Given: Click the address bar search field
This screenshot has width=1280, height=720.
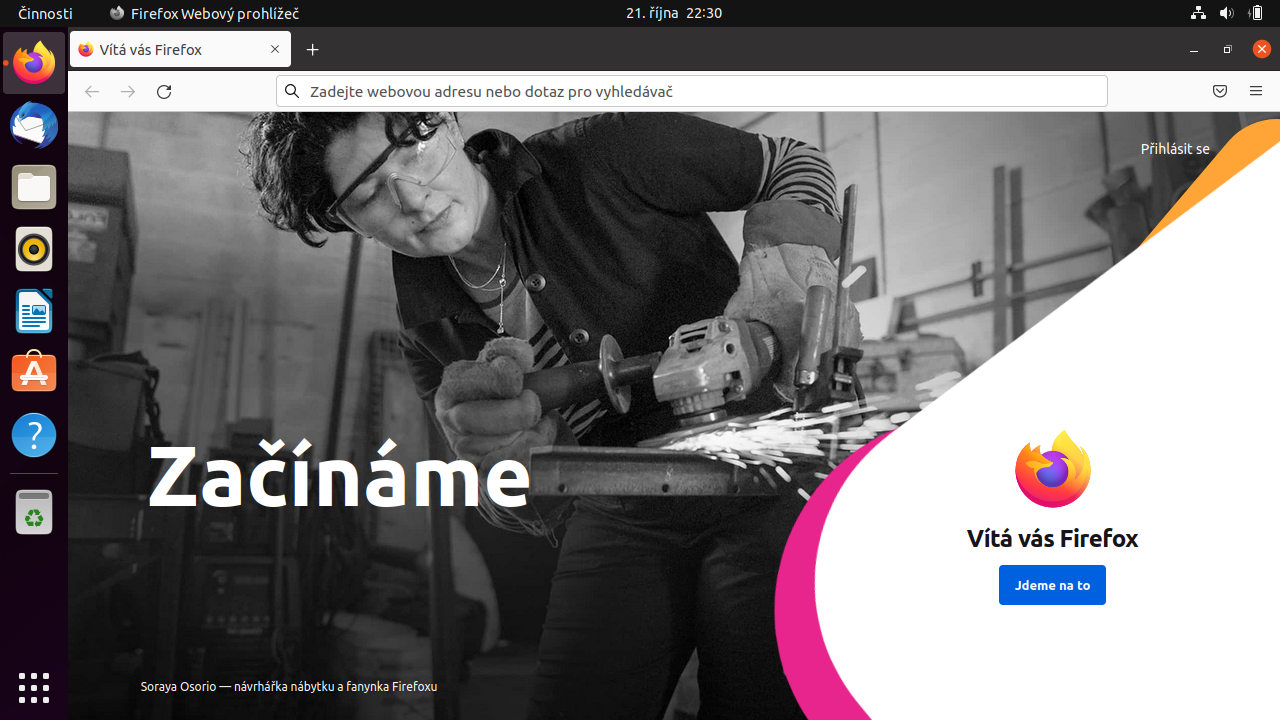Looking at the screenshot, I should click(x=692, y=91).
